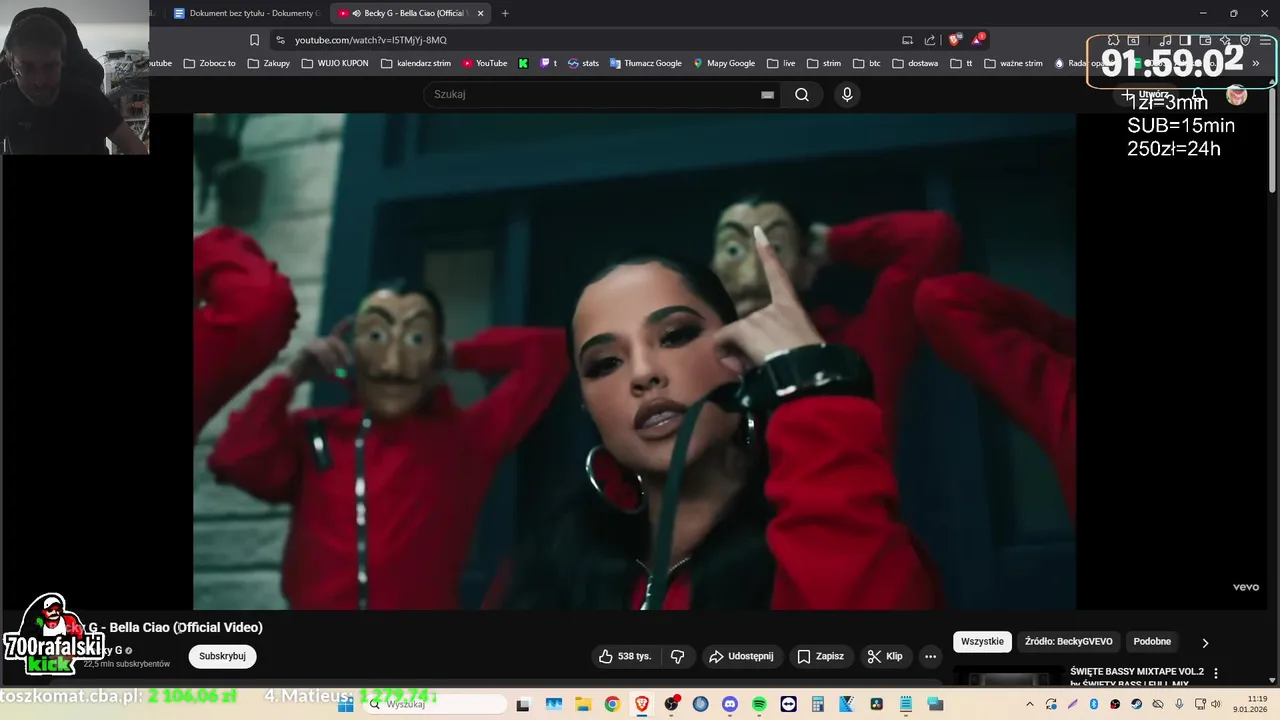Viewport: 1280px width, 720px height.
Task: Open Zakupy bookmark folder
Action: tap(269, 63)
